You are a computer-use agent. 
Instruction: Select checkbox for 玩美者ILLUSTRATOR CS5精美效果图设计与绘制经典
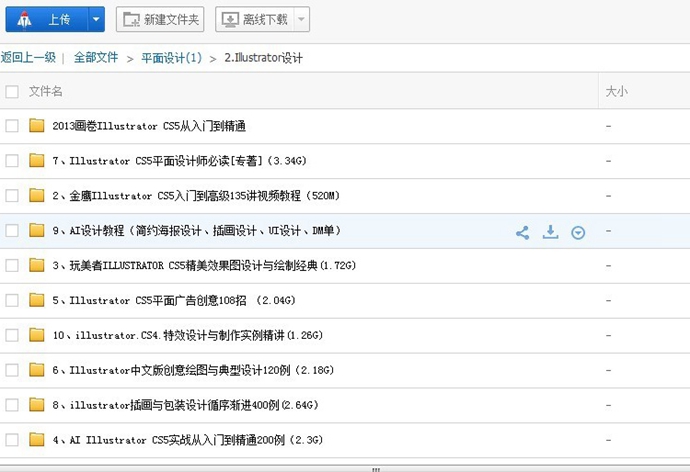[x=12, y=265]
